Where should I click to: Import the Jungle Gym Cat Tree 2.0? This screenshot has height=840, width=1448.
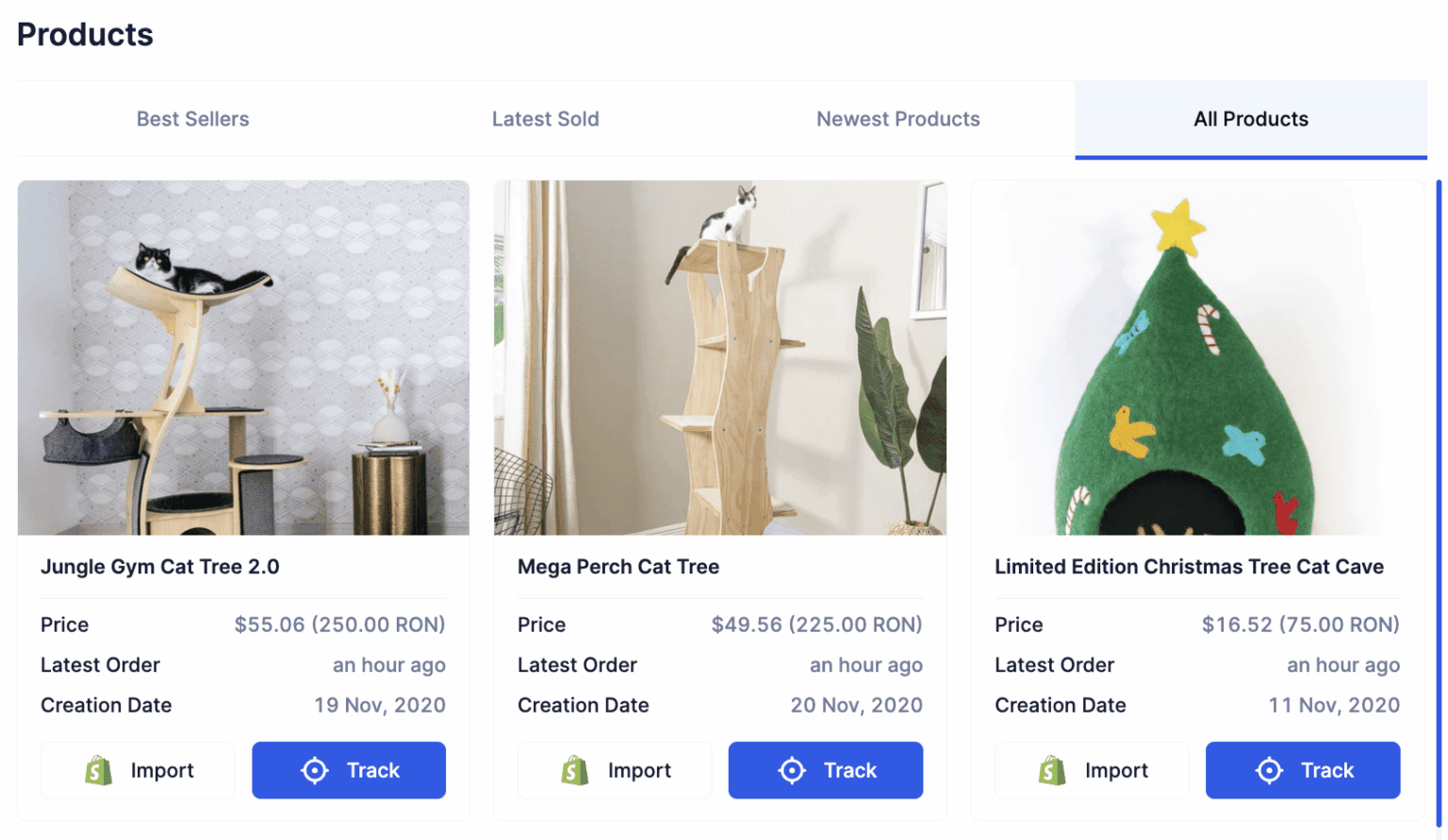pos(137,770)
